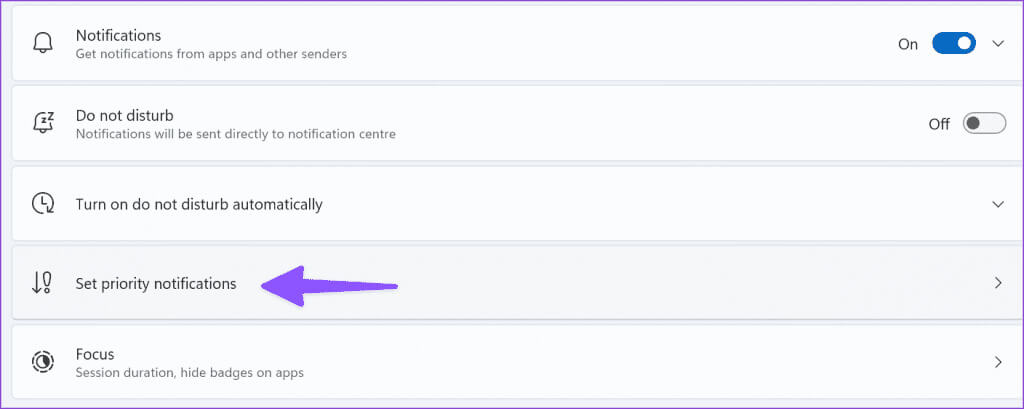Enable the Do not disturb toggle

[x=984, y=123]
